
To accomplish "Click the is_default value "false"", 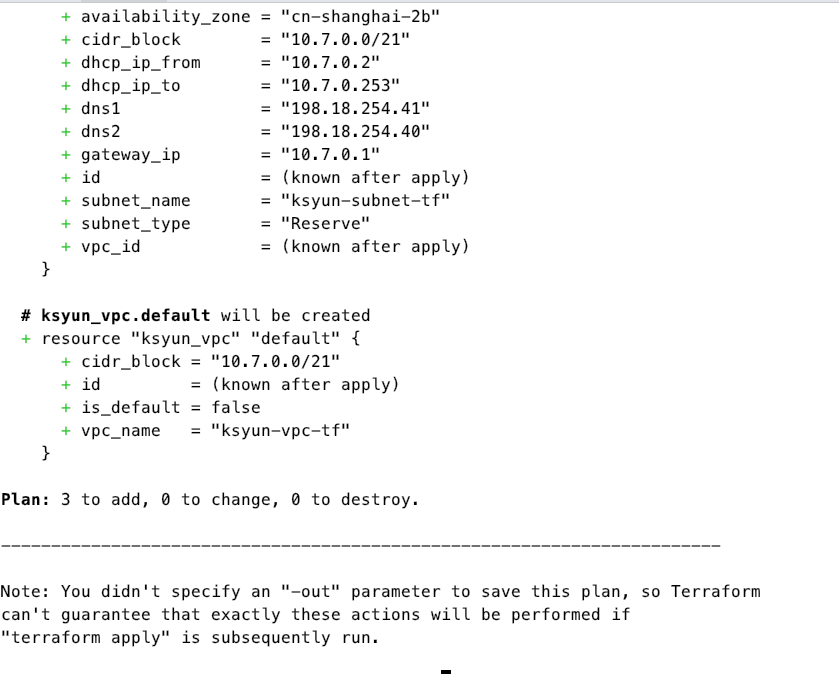I will point(236,408).
